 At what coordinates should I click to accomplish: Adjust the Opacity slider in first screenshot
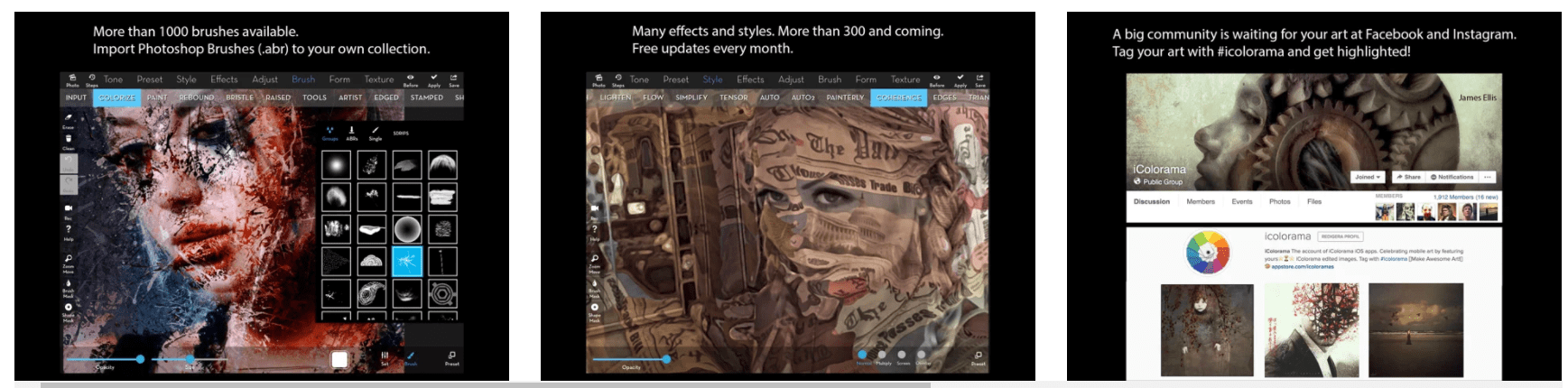coord(105,359)
